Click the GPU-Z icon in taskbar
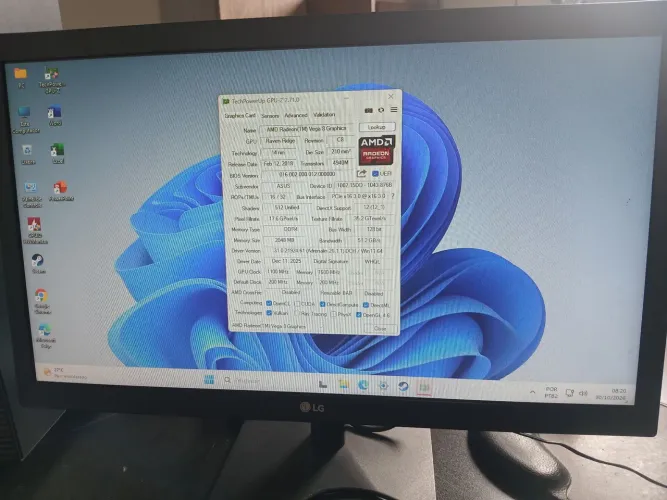This screenshot has height=500, width=667. point(424,387)
